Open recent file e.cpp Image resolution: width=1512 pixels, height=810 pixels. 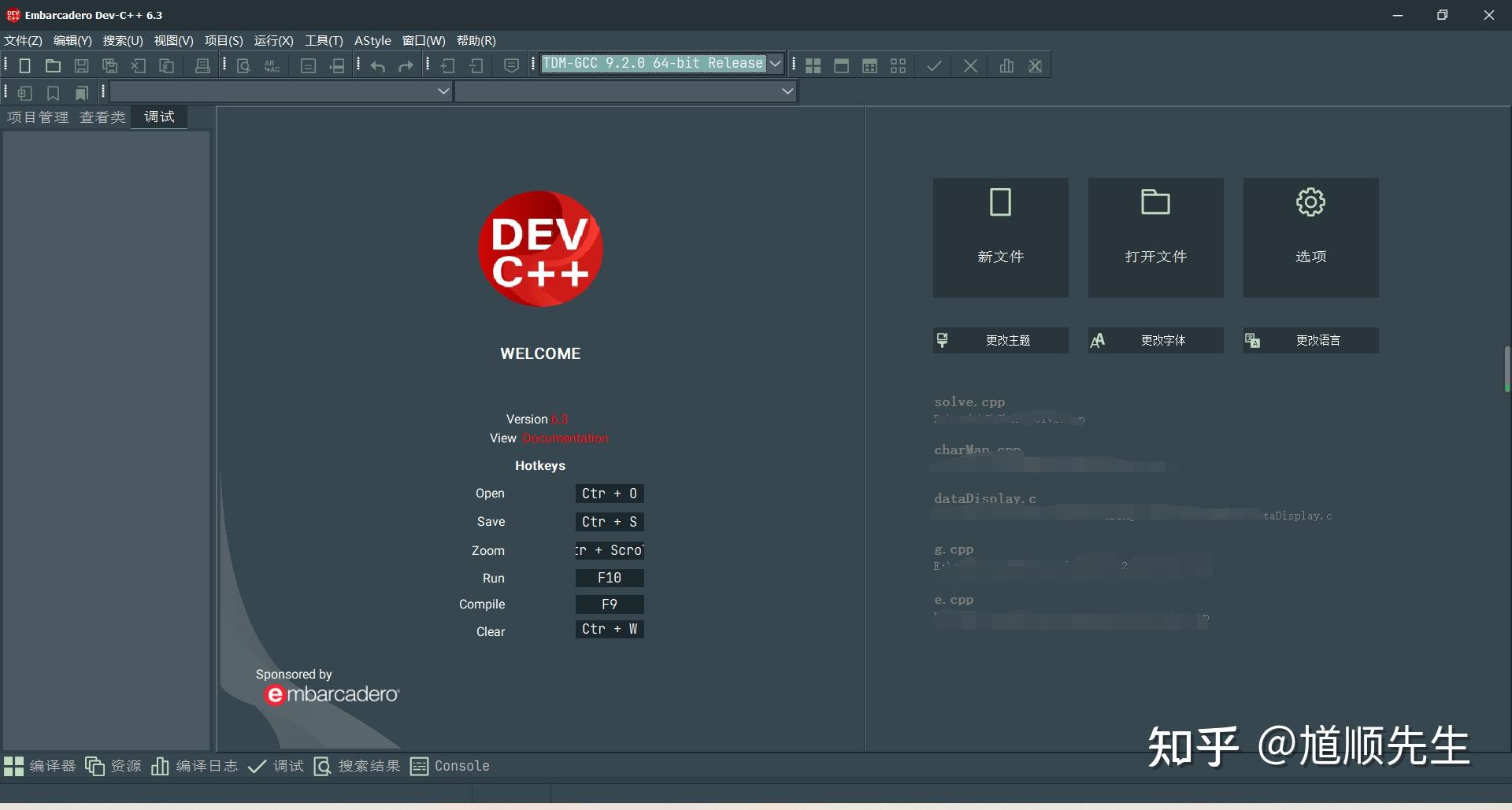(x=954, y=600)
